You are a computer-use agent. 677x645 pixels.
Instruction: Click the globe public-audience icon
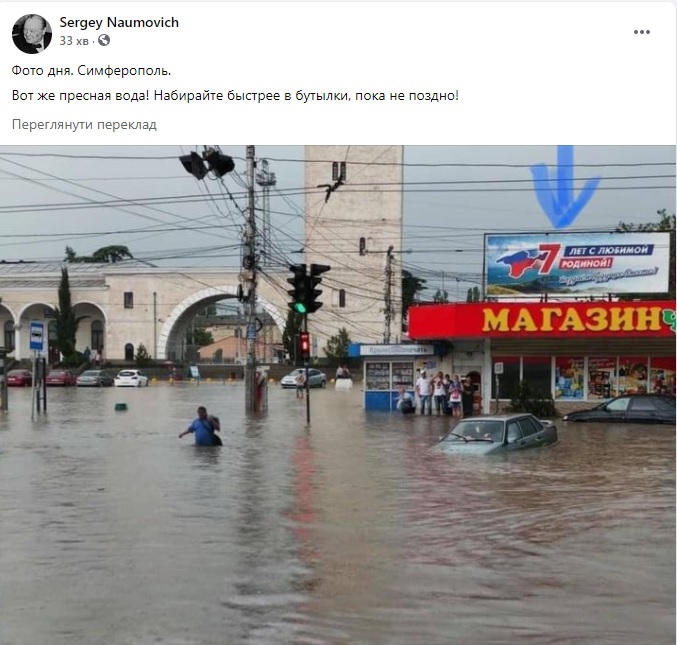pos(104,40)
